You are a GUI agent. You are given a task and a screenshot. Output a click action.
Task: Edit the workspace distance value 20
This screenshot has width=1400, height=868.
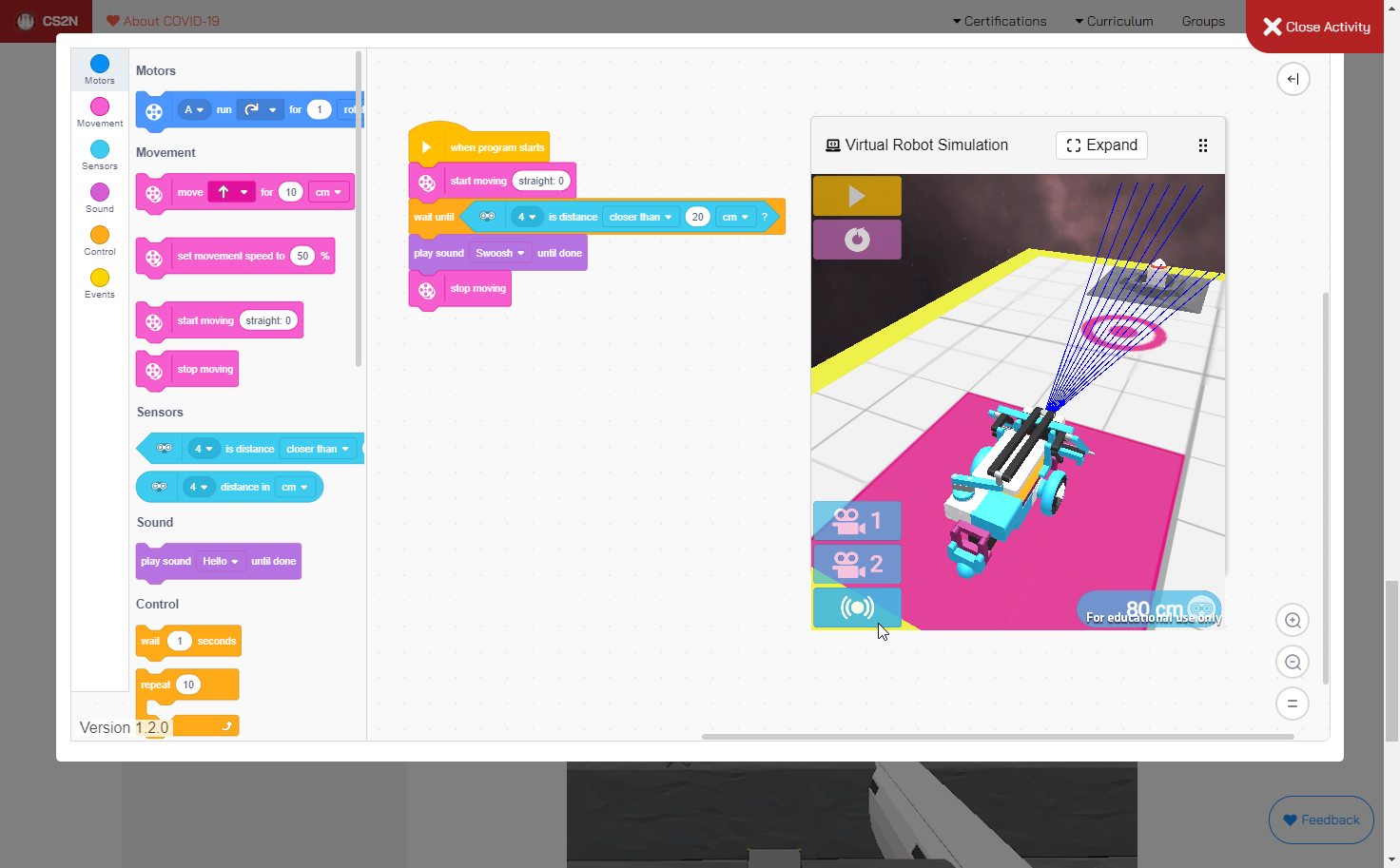[x=698, y=217]
